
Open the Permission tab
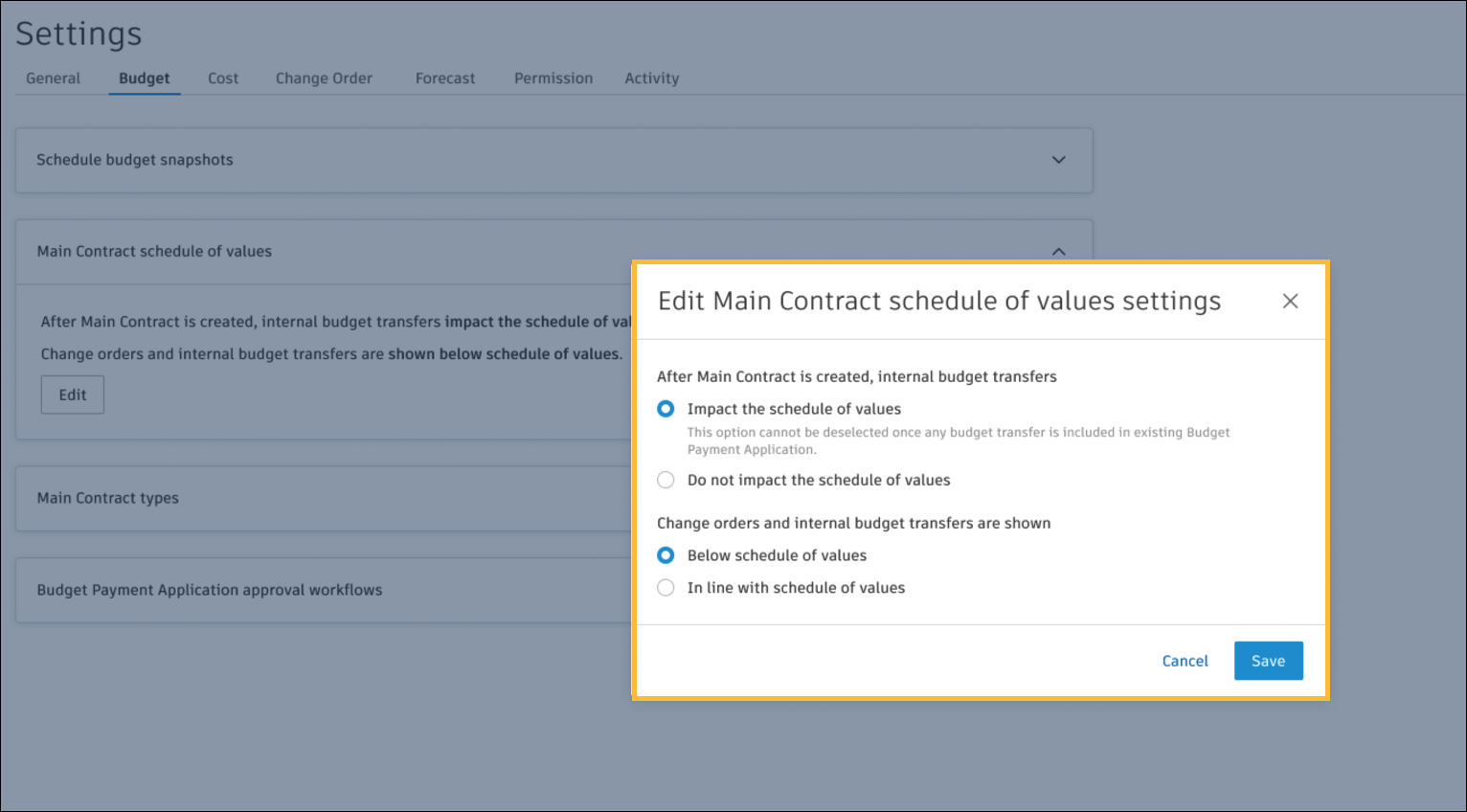[553, 79]
